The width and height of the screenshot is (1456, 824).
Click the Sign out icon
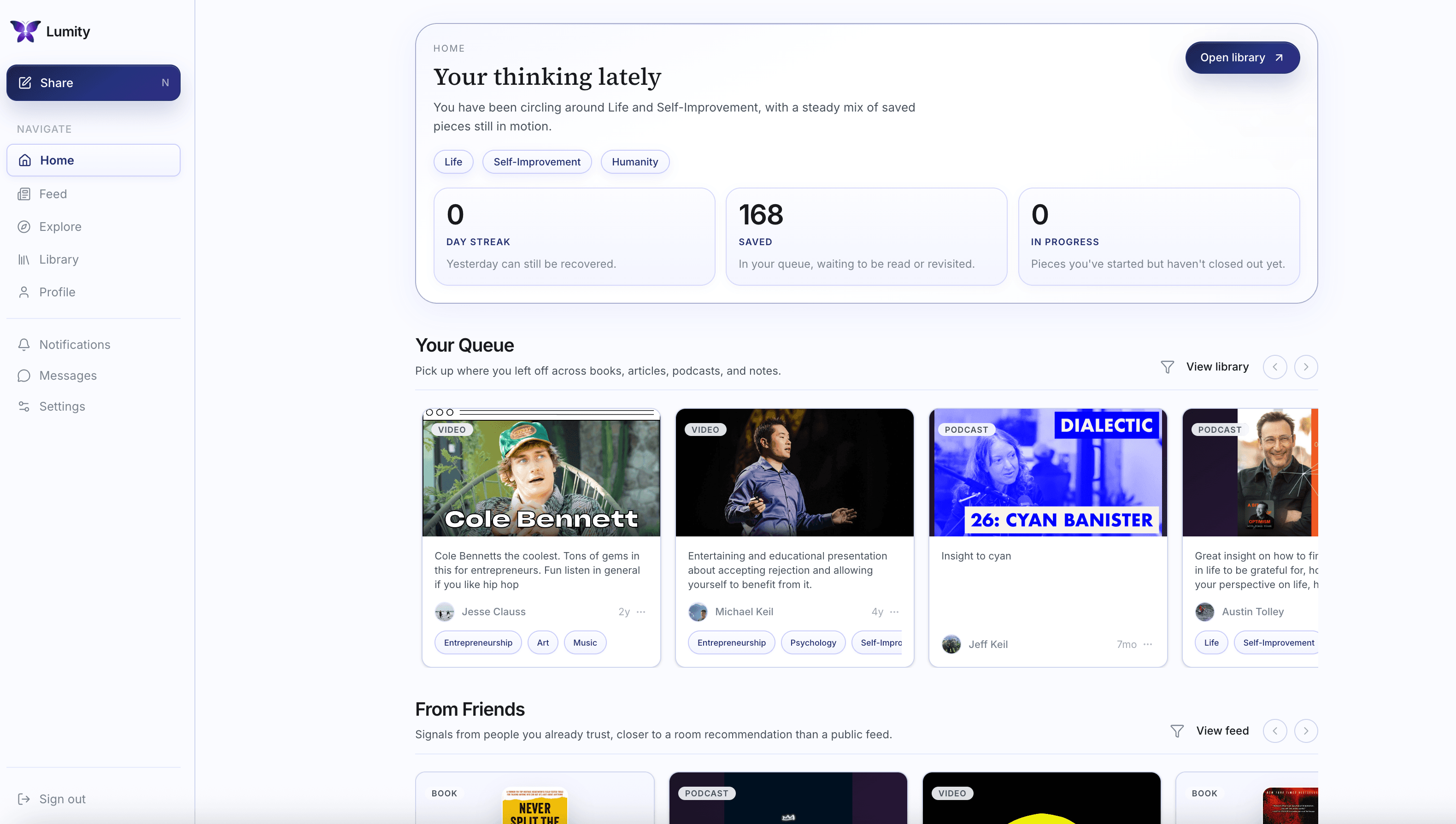24,799
